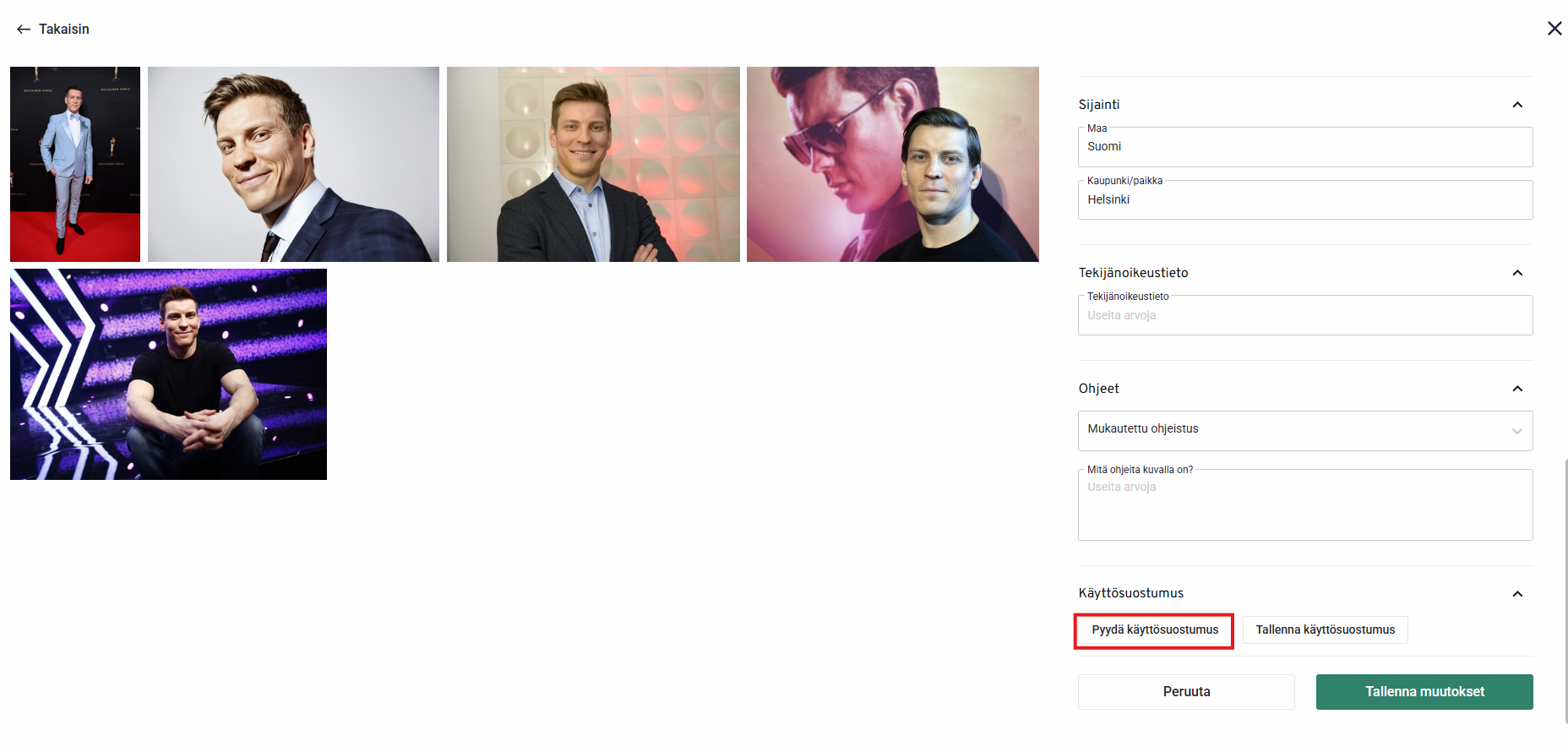Image resolution: width=1568 pixels, height=752 pixels.
Task: Select the close-up portrait with dark tie
Action: click(293, 164)
